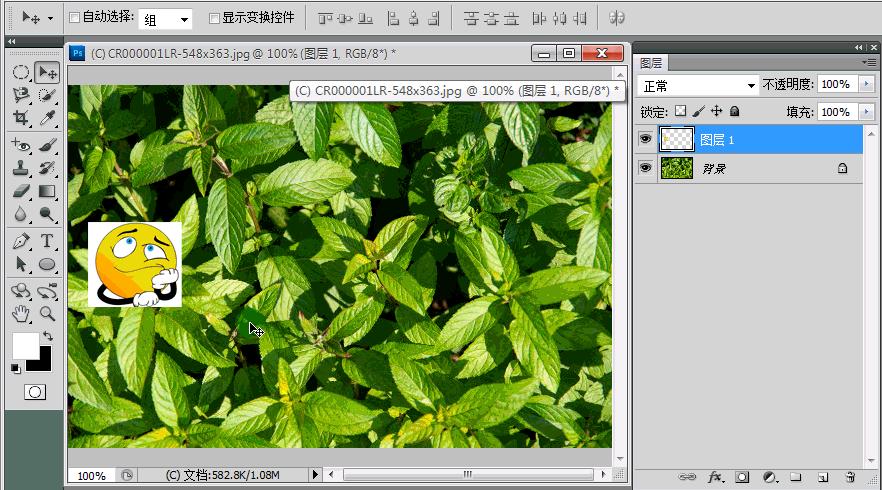Select the Eraser tool
882x490 pixels.
point(20,191)
